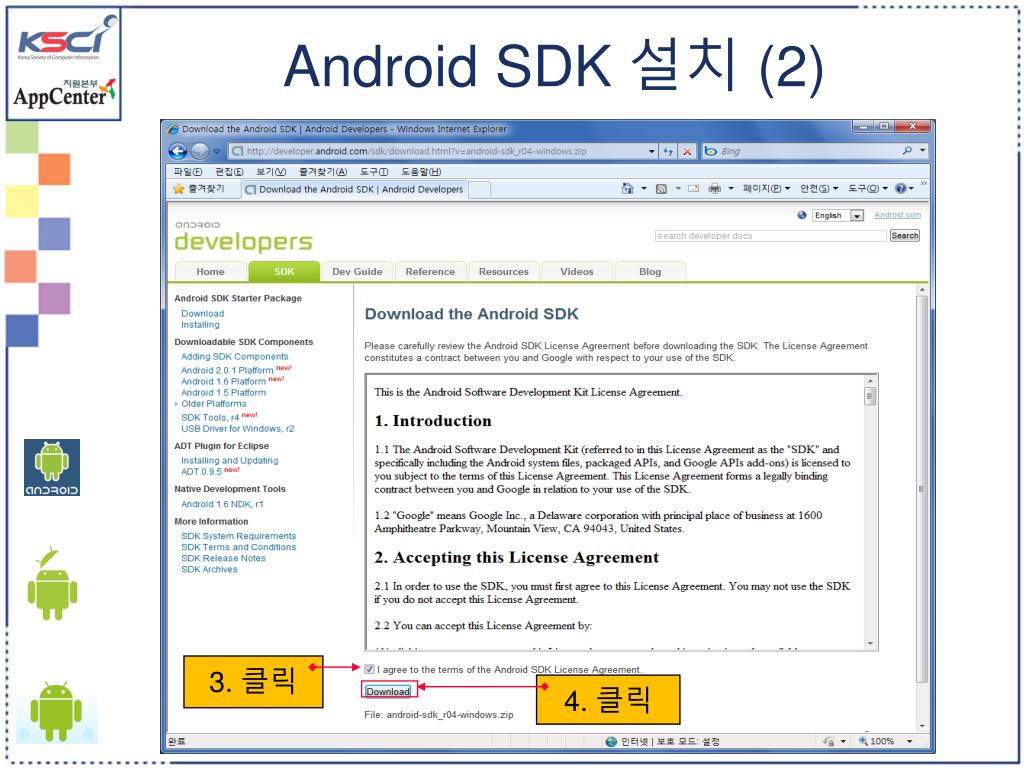Open the search provider dropdown arrow
Viewport: 1024px width, 768px height.
click(x=922, y=151)
